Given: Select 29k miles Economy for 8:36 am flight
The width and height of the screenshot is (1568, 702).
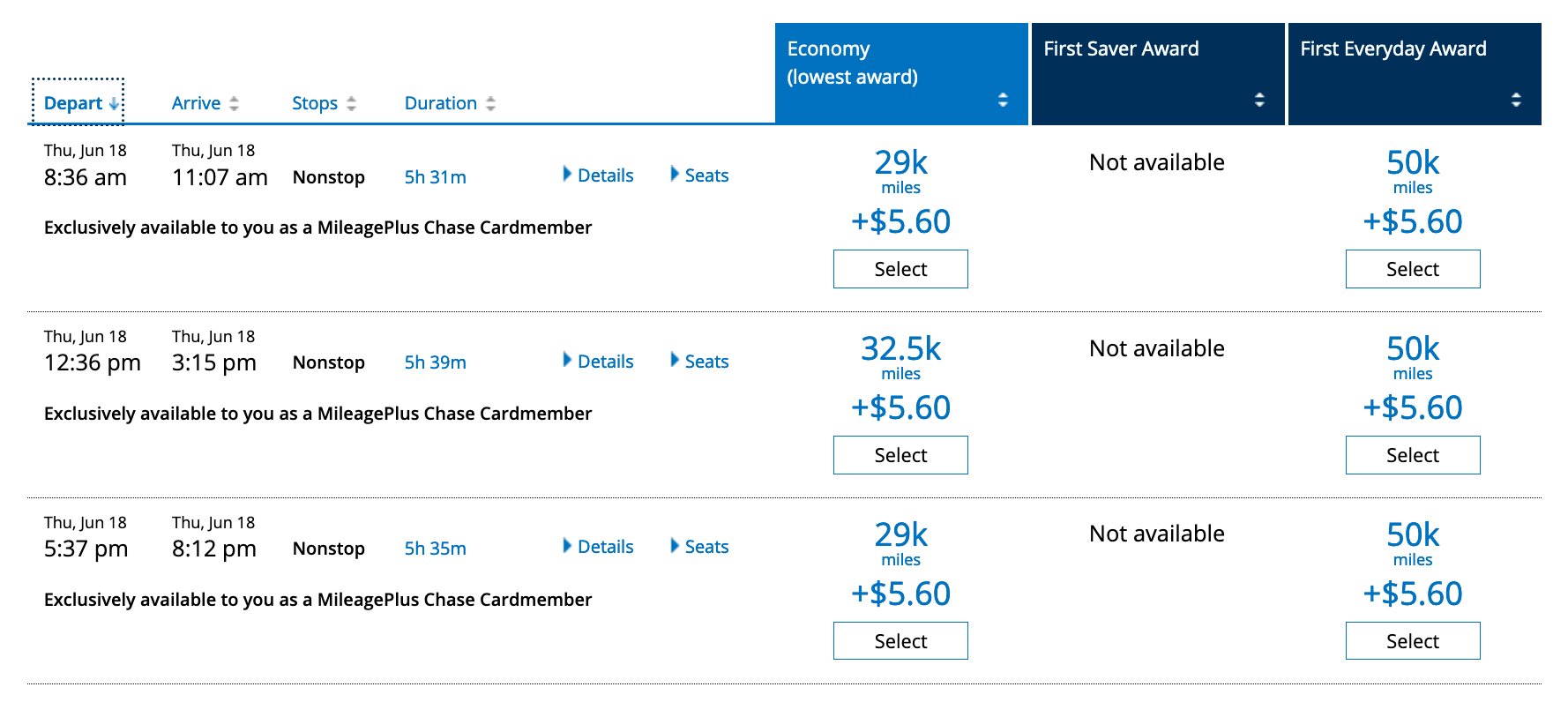Looking at the screenshot, I should (900, 269).
